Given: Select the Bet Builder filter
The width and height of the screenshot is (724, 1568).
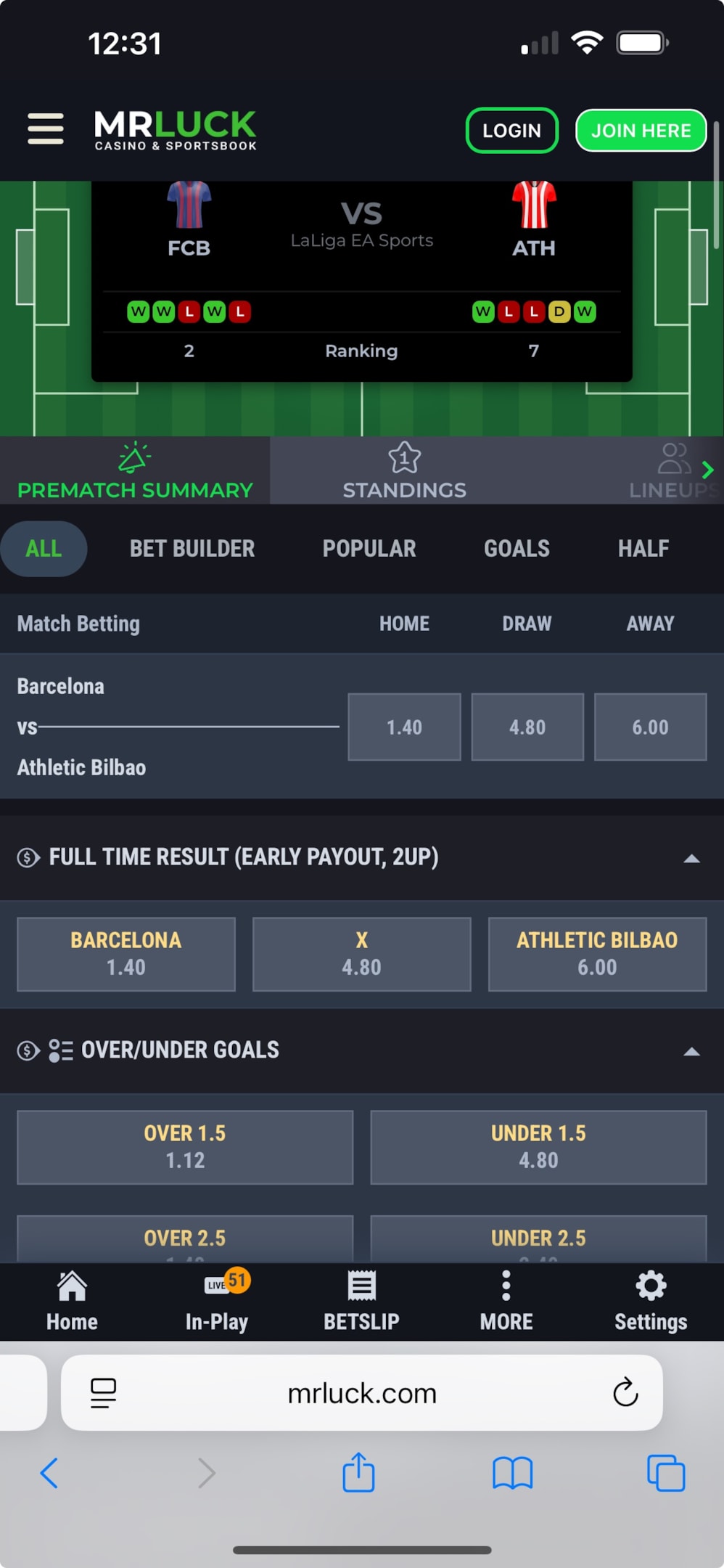Looking at the screenshot, I should pos(192,549).
